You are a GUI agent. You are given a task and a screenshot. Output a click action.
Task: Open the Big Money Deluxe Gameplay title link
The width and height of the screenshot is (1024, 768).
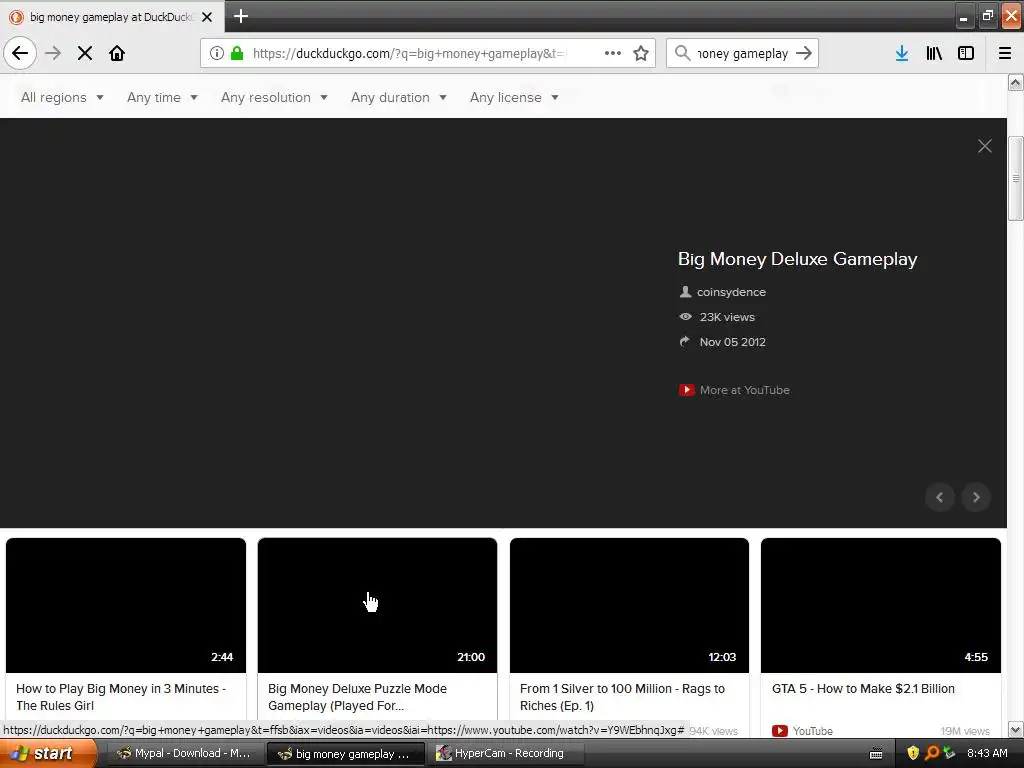[797, 259]
